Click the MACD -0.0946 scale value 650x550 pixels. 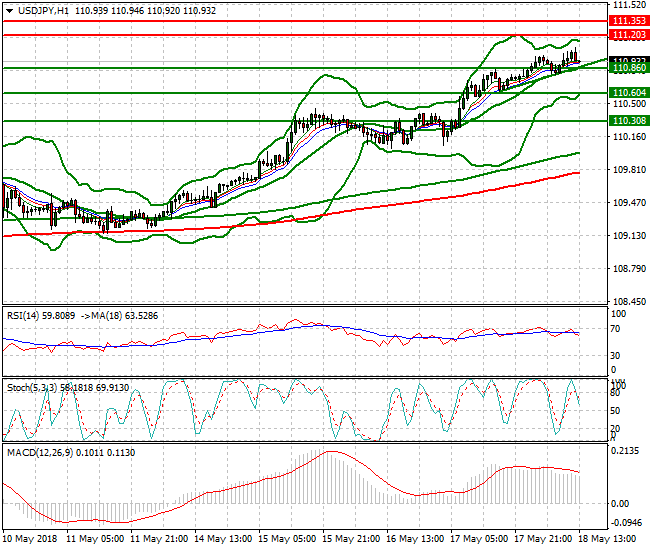(626, 523)
